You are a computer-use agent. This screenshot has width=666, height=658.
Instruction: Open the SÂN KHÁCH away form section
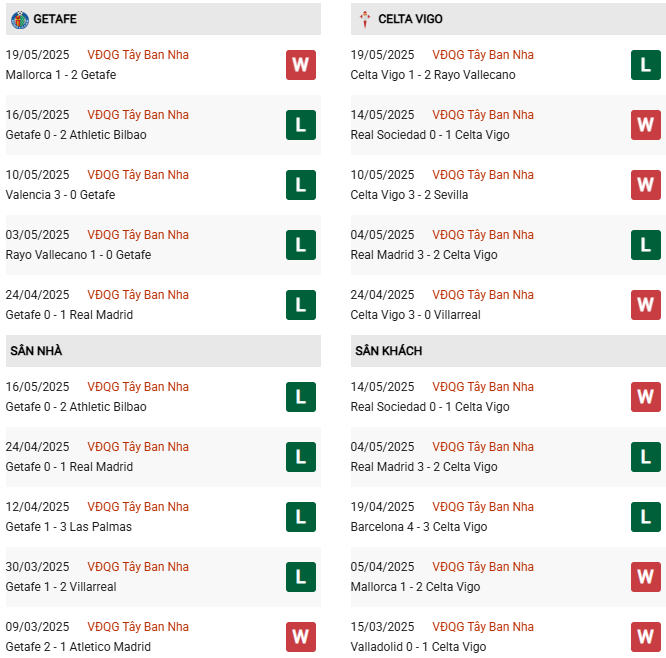click(388, 351)
